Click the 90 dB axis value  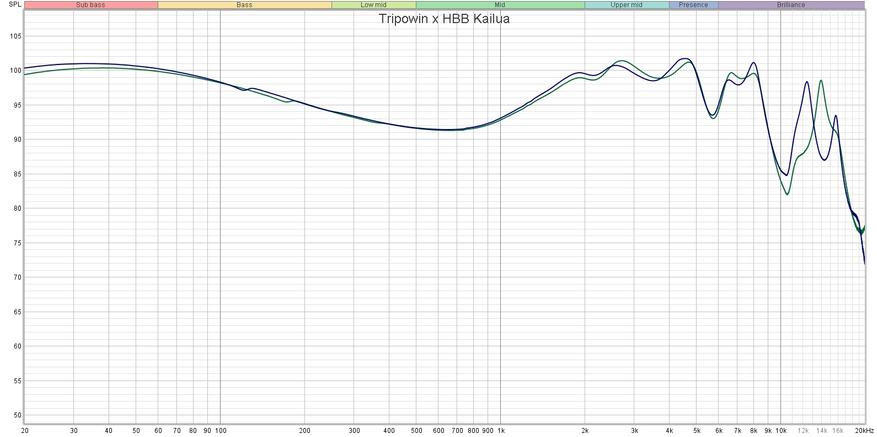click(x=17, y=139)
